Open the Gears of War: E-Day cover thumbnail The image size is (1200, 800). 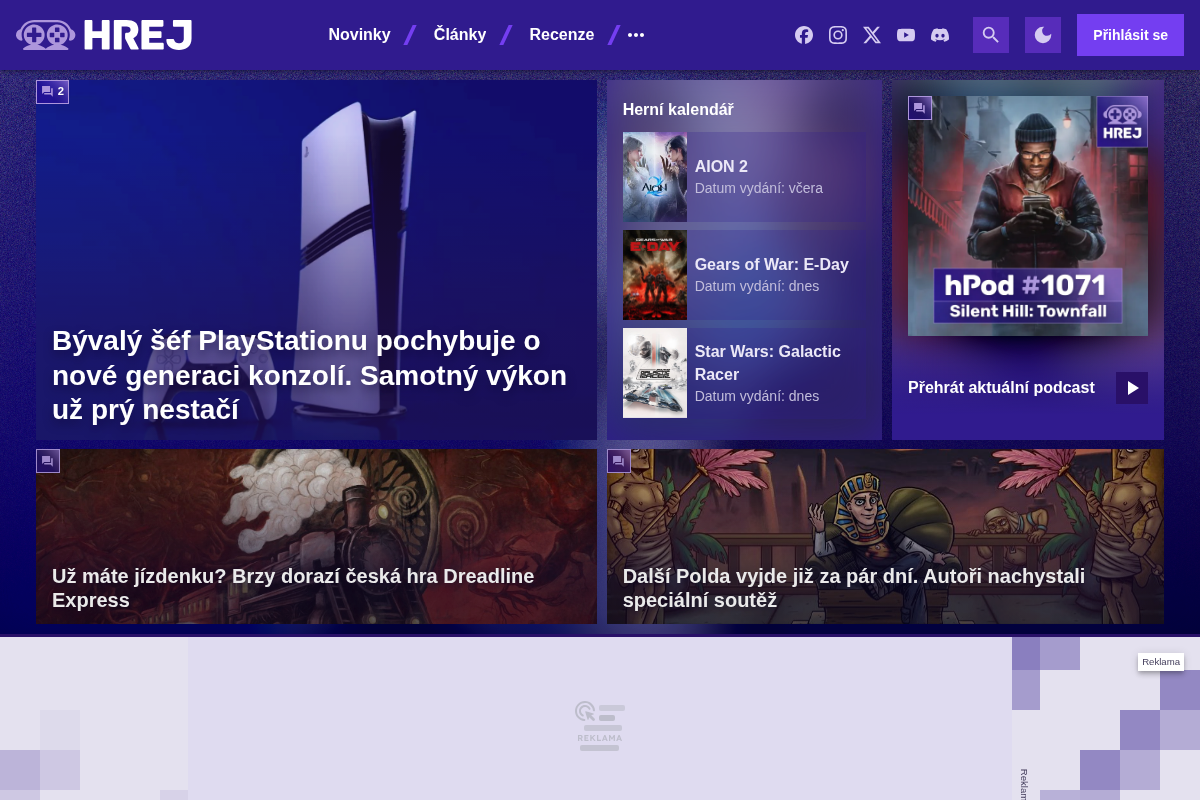655,275
